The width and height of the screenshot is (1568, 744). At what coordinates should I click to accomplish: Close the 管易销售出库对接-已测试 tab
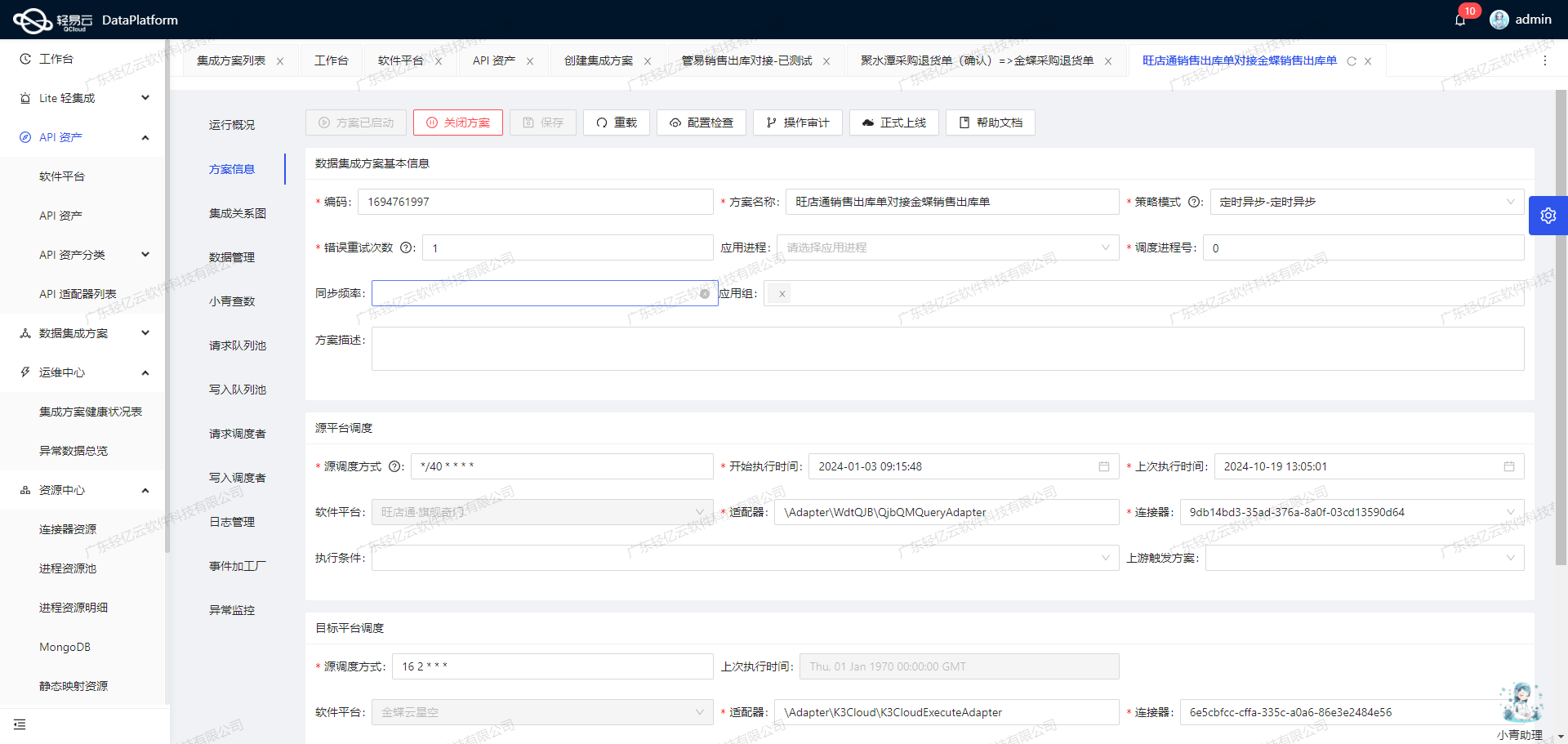826,61
